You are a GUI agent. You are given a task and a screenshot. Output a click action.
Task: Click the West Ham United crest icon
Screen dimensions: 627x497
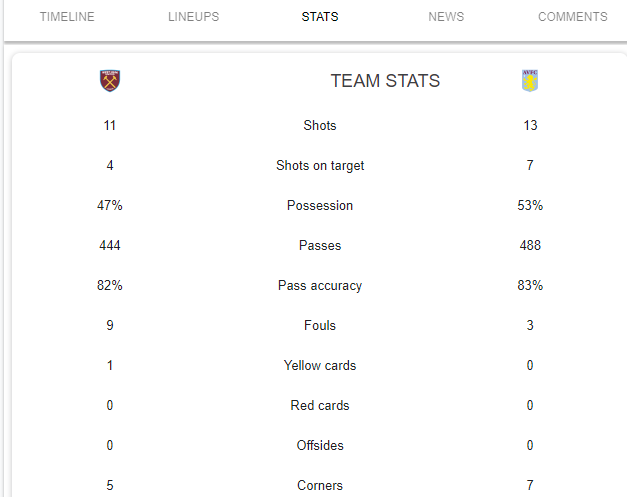(110, 81)
